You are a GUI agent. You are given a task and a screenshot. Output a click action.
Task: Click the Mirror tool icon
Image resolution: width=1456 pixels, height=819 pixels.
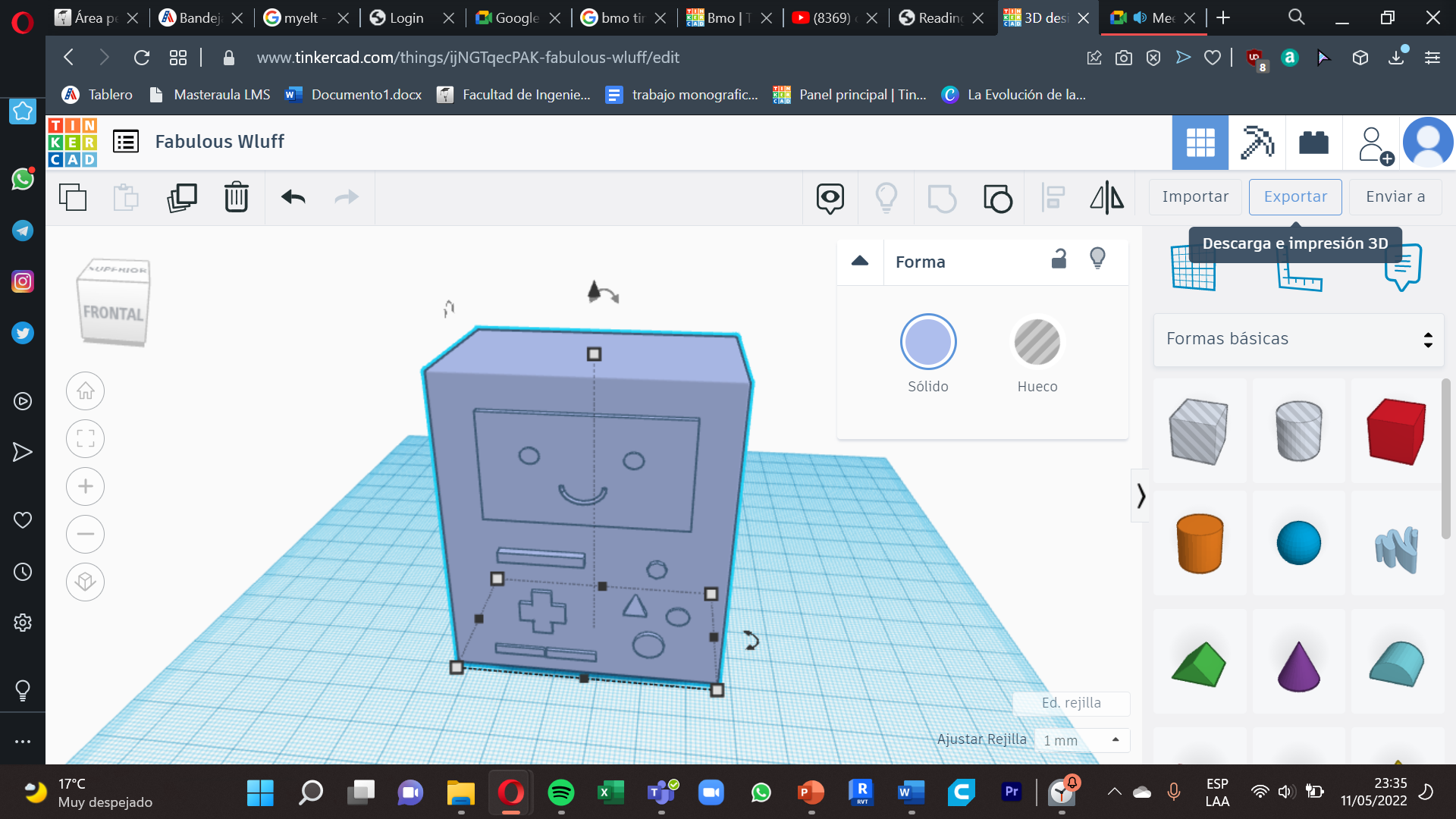pyautogui.click(x=1107, y=198)
